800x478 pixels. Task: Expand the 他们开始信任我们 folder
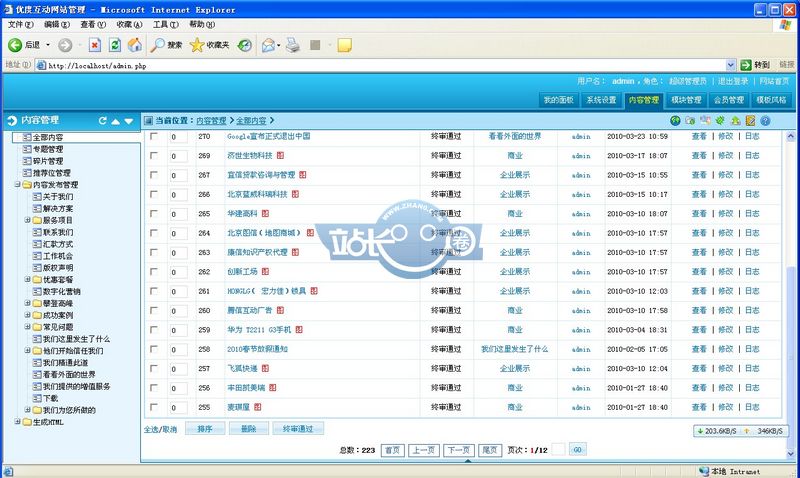[28, 350]
